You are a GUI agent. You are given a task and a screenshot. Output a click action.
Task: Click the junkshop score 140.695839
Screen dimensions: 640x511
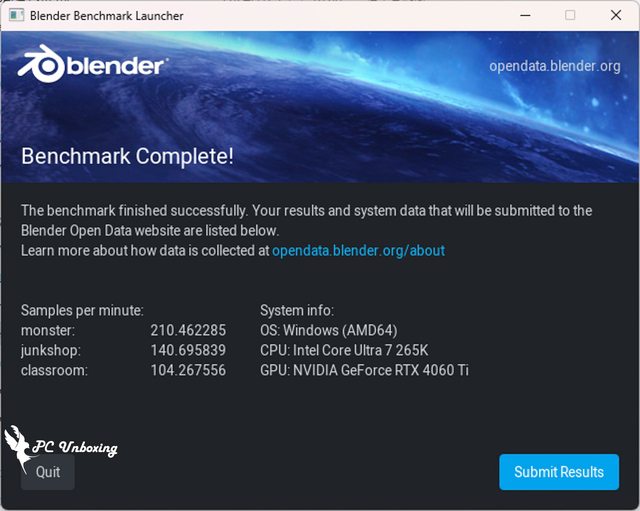(x=188, y=350)
